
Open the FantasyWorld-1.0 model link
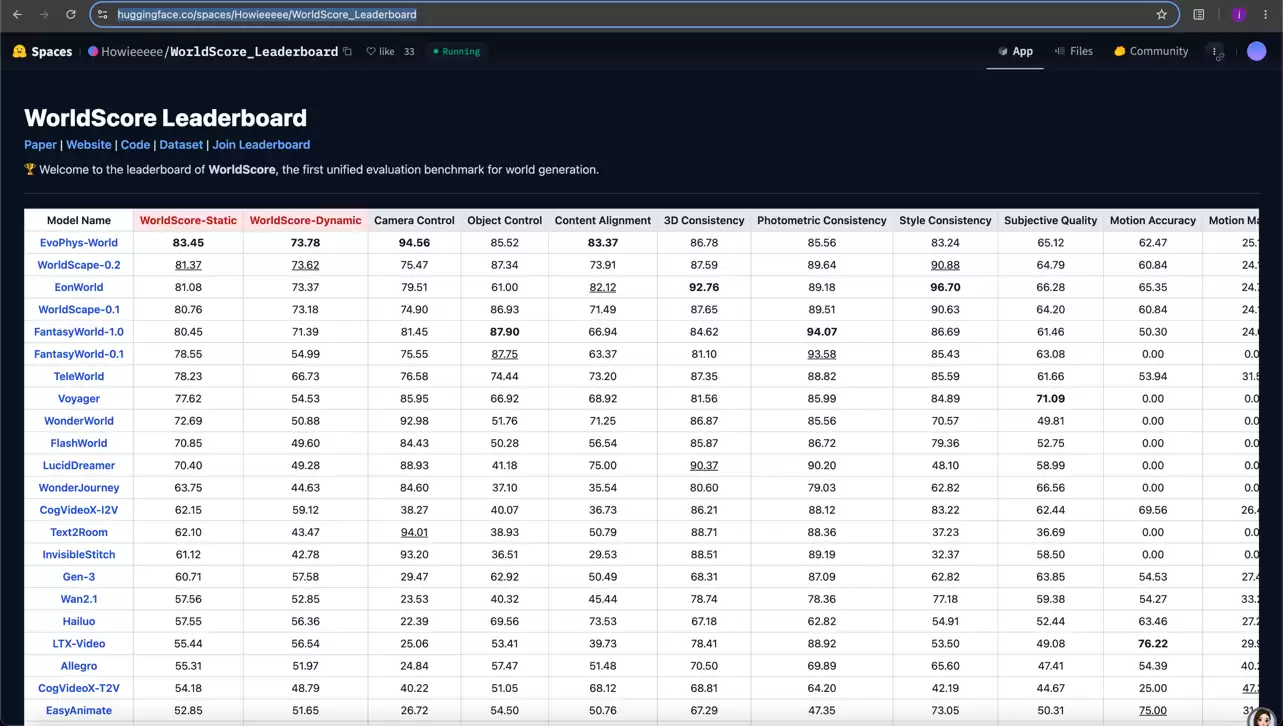(x=79, y=332)
